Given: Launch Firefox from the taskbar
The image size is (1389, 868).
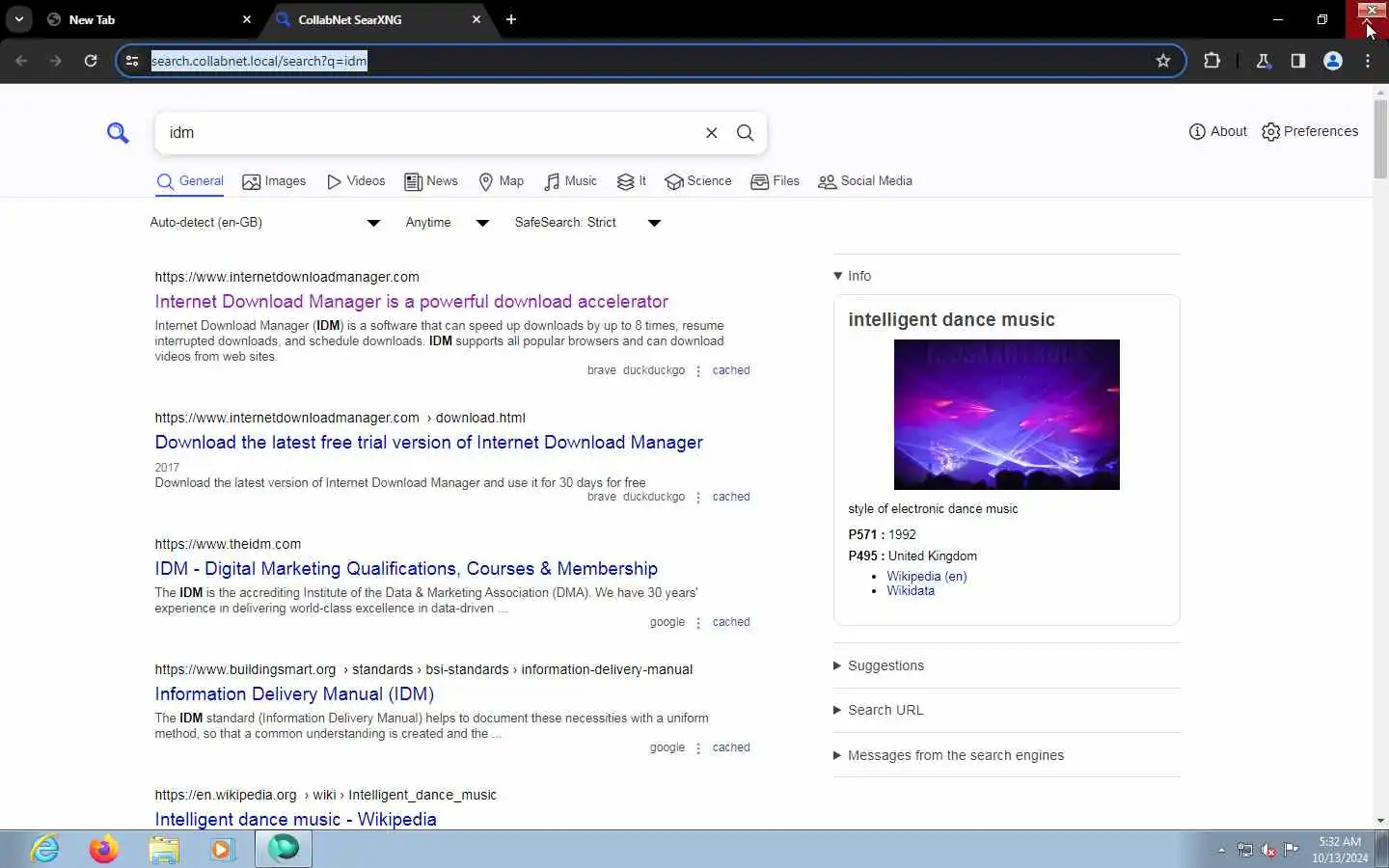Looking at the screenshot, I should coord(104,849).
